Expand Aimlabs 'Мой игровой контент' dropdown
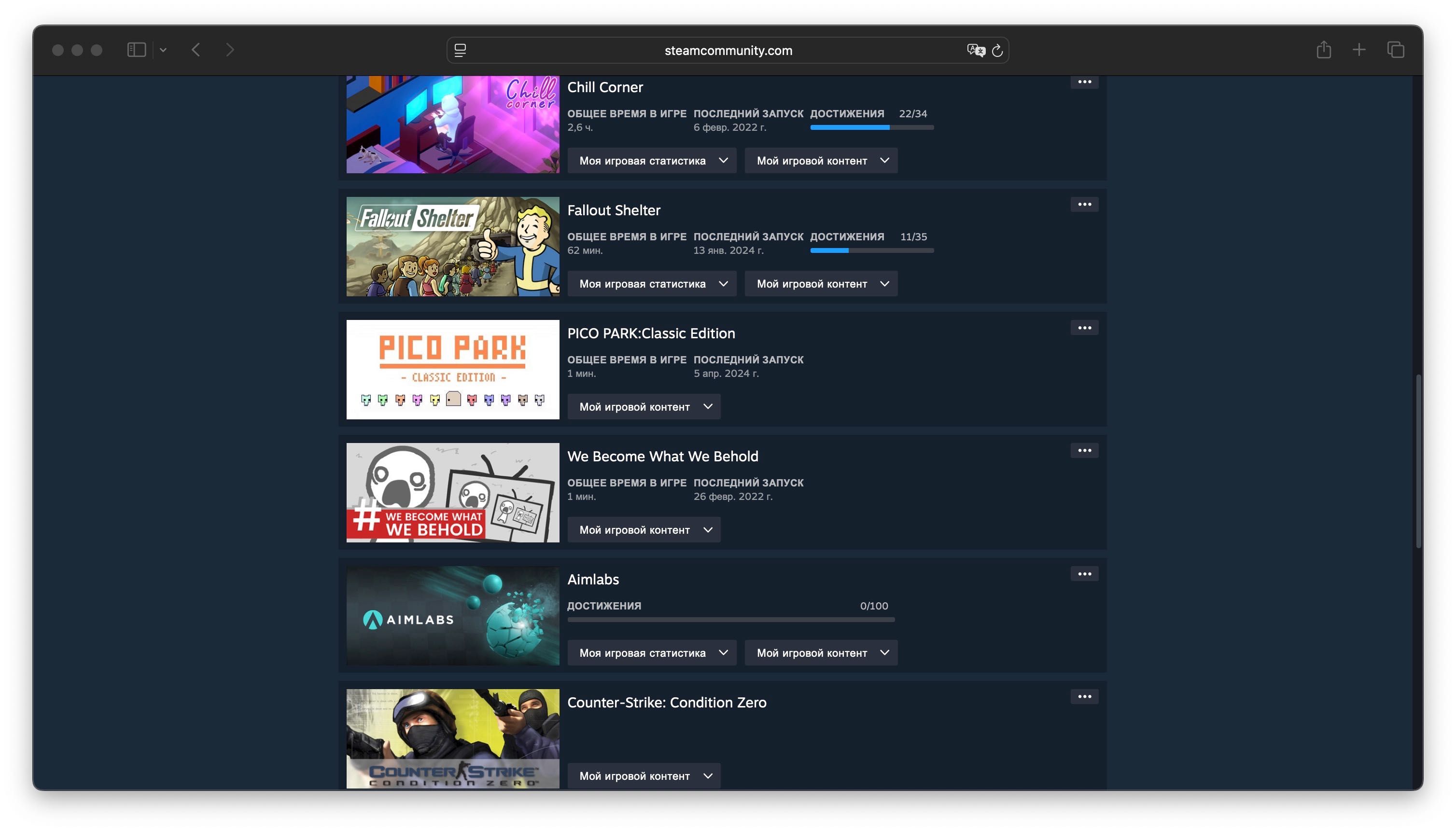 coord(821,652)
